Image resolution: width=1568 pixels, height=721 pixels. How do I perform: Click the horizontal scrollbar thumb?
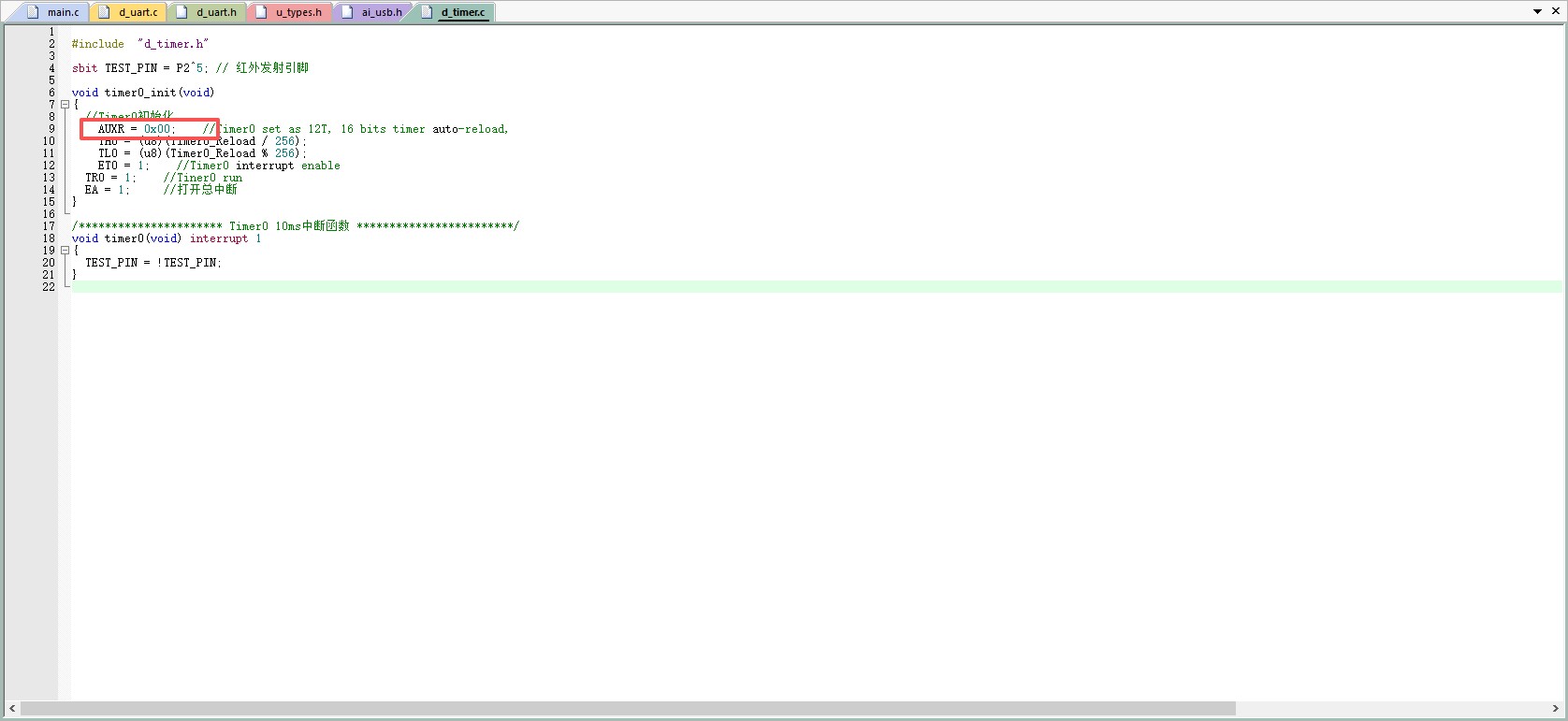pyautogui.click(x=628, y=709)
